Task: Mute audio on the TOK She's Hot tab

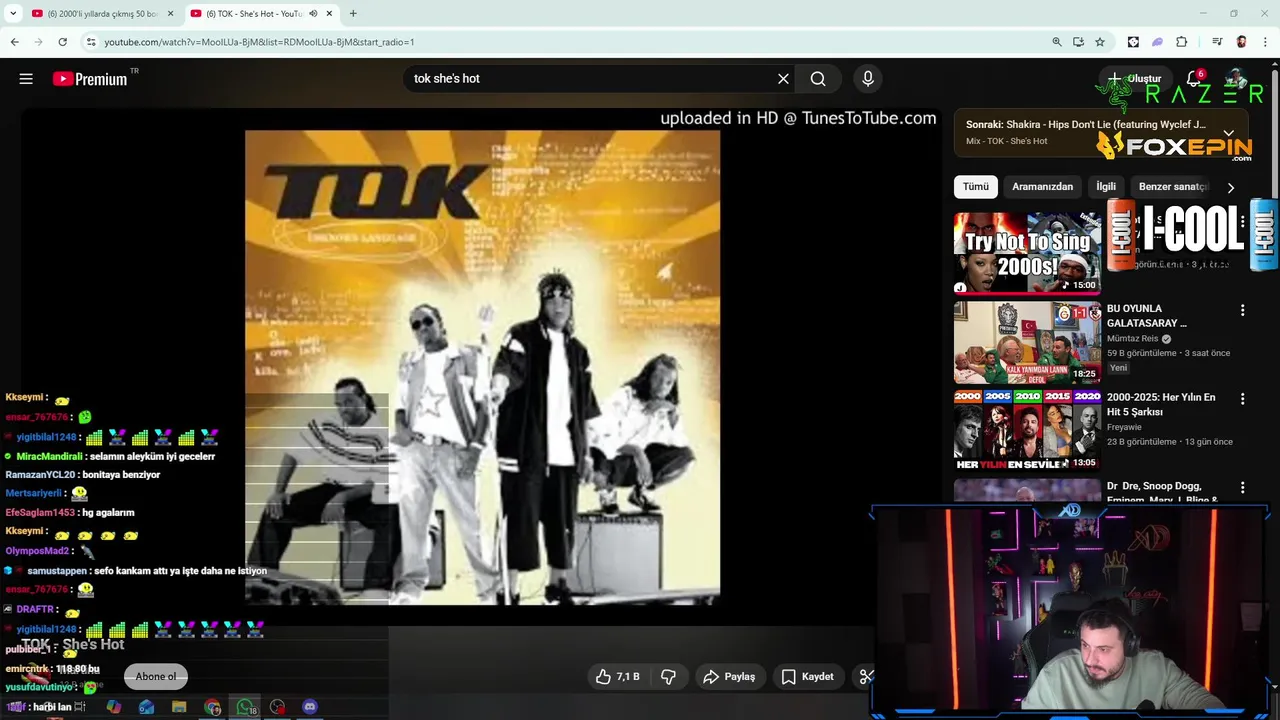Action: pyautogui.click(x=313, y=14)
